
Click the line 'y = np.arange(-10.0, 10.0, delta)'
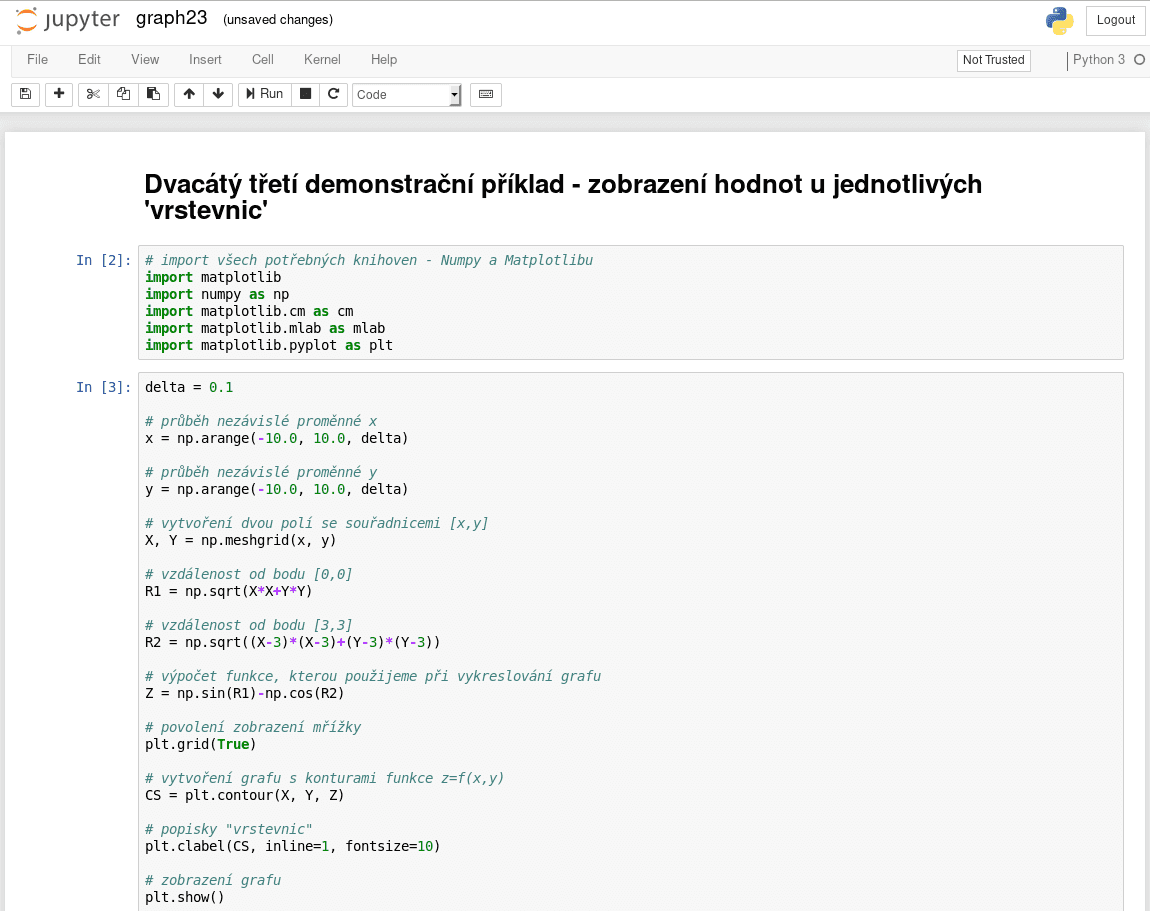(276, 489)
